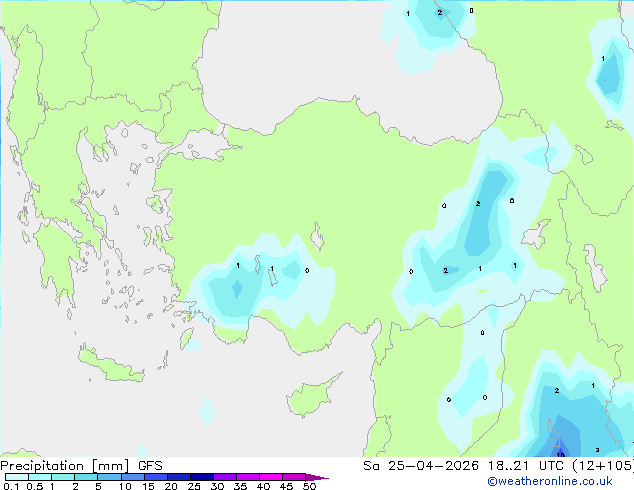Screen dimensions: 634x490
Task: Click the 20–25 mm legend swatch
Action: click(x=178, y=477)
